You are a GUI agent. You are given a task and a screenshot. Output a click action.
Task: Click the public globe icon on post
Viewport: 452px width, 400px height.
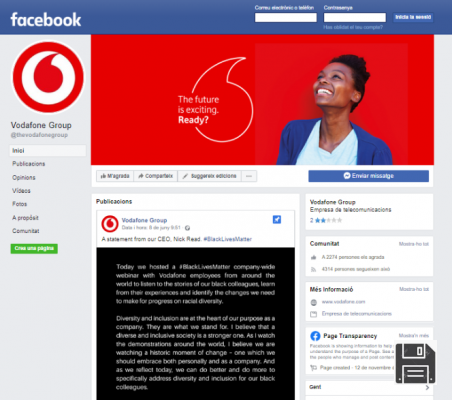pyautogui.click(x=187, y=228)
